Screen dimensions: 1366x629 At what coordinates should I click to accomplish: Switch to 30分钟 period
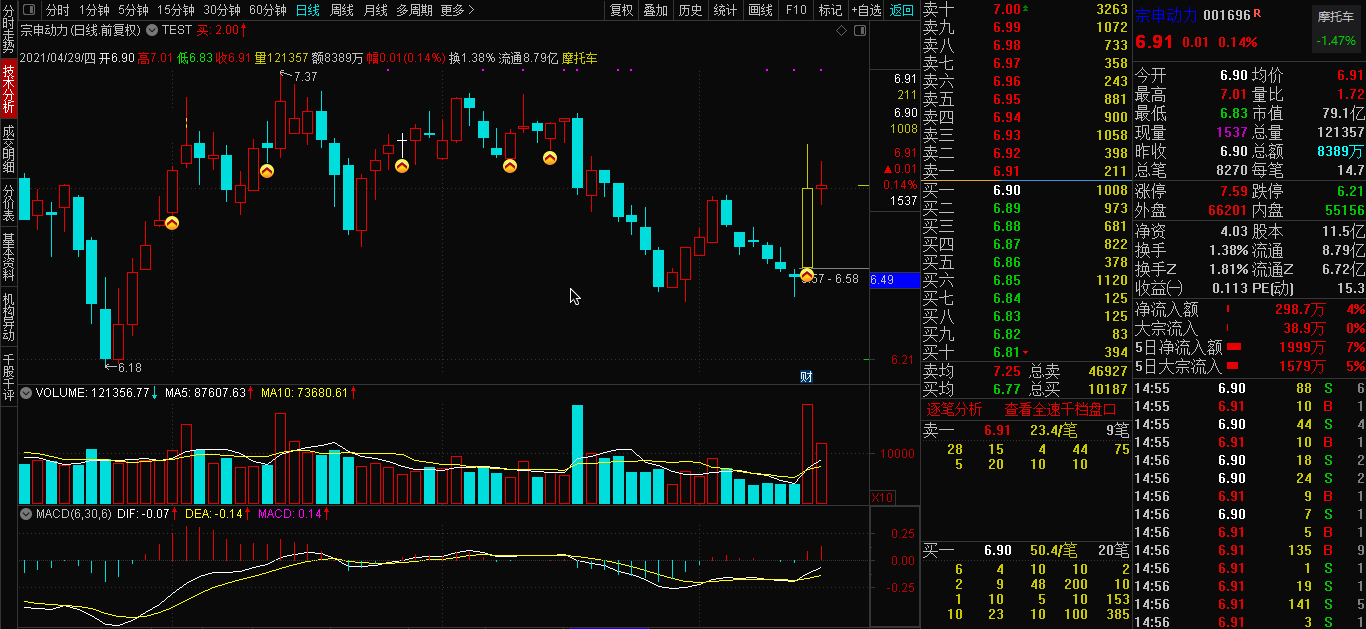coord(222,10)
